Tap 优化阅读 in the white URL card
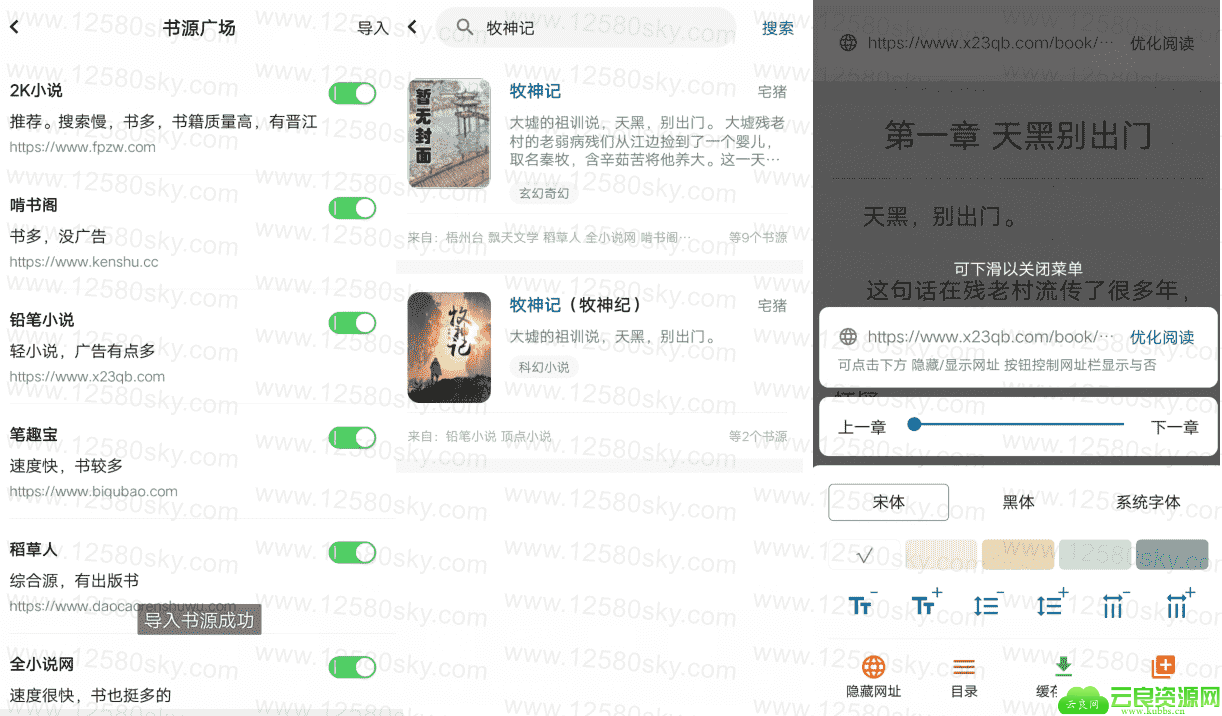 tap(1162, 337)
